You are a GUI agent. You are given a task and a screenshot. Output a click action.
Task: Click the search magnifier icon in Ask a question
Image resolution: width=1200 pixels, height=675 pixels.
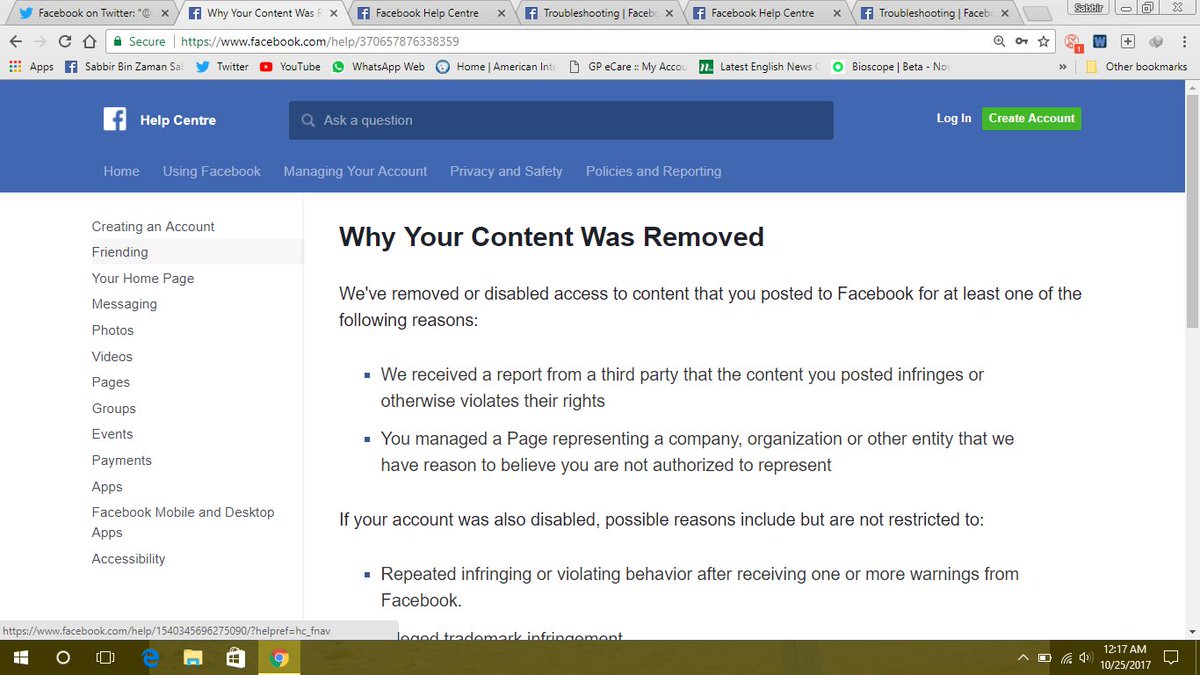(308, 120)
